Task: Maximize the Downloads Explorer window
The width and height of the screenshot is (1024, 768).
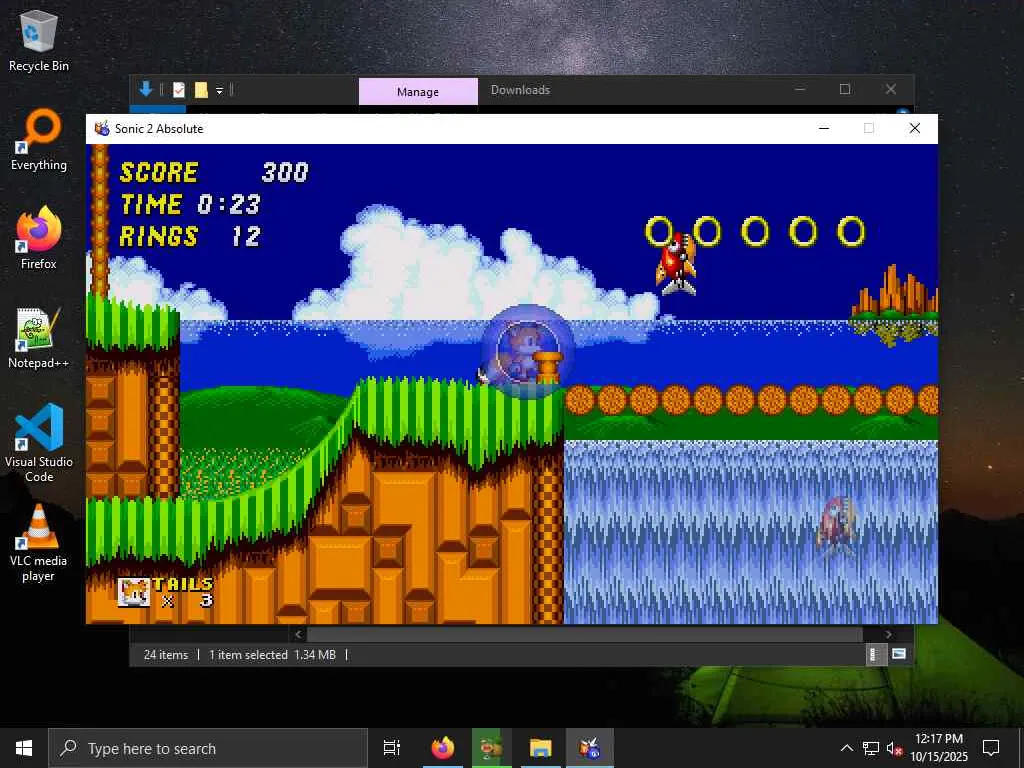Action: click(x=845, y=89)
